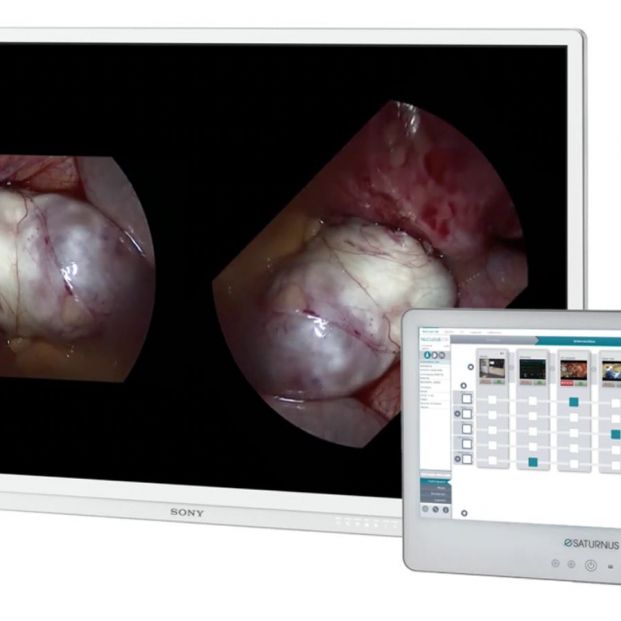This screenshot has height=621, width=621.
Task: Select the first destination square in row headers
Action: coord(467,399)
